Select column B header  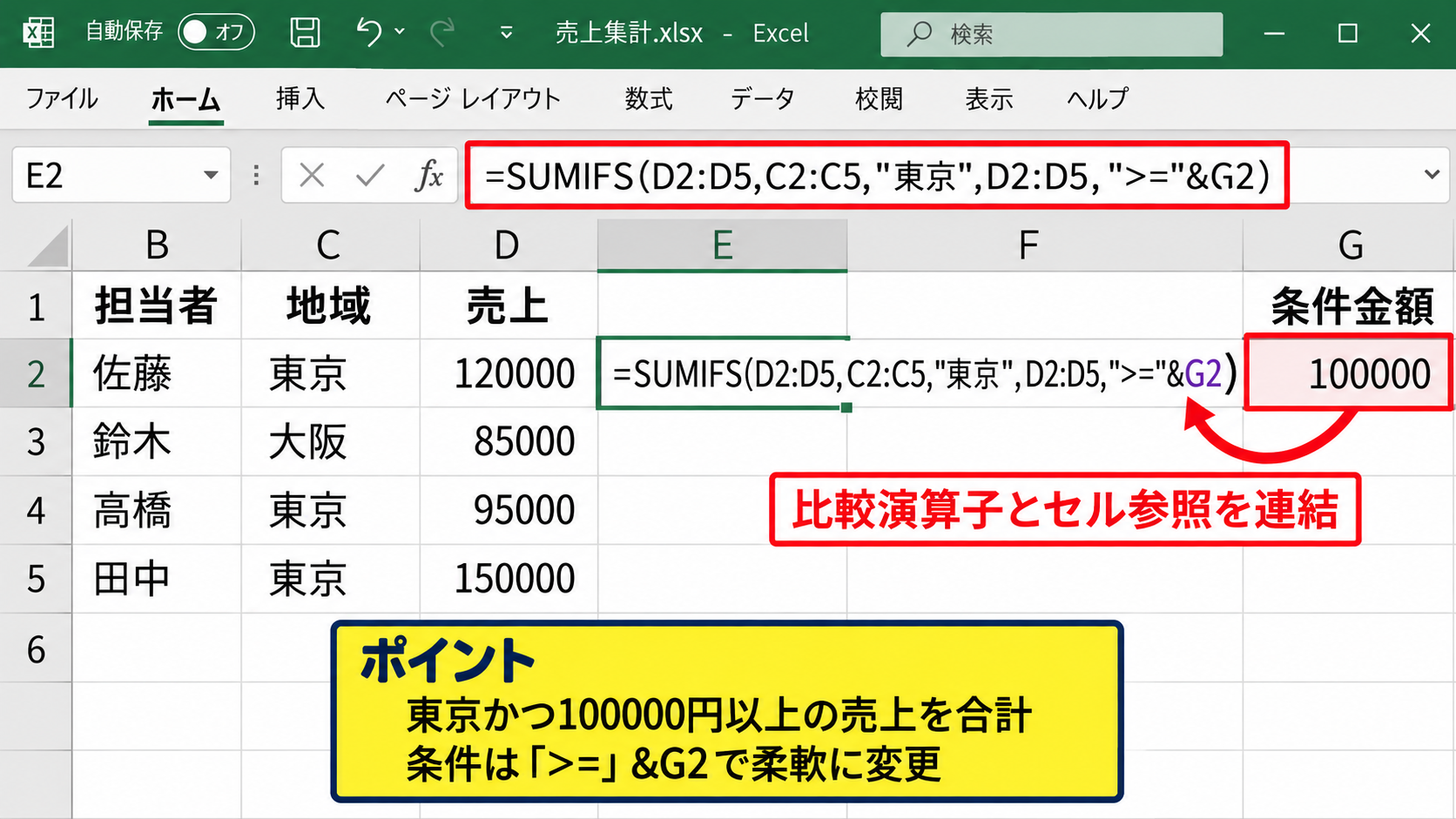(x=157, y=245)
